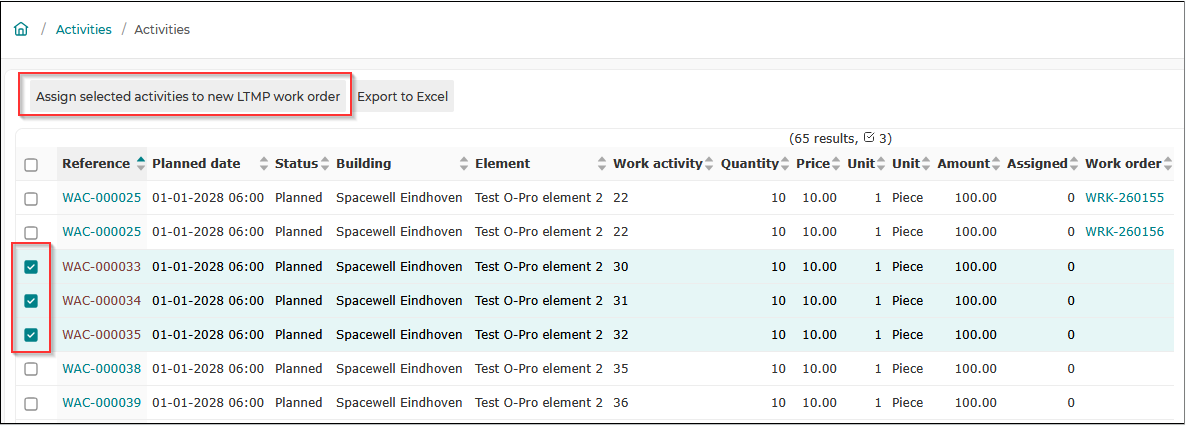The width and height of the screenshot is (1186, 426).
Task: Click the '65 results' count text
Action: pyautogui.click(x=824, y=138)
